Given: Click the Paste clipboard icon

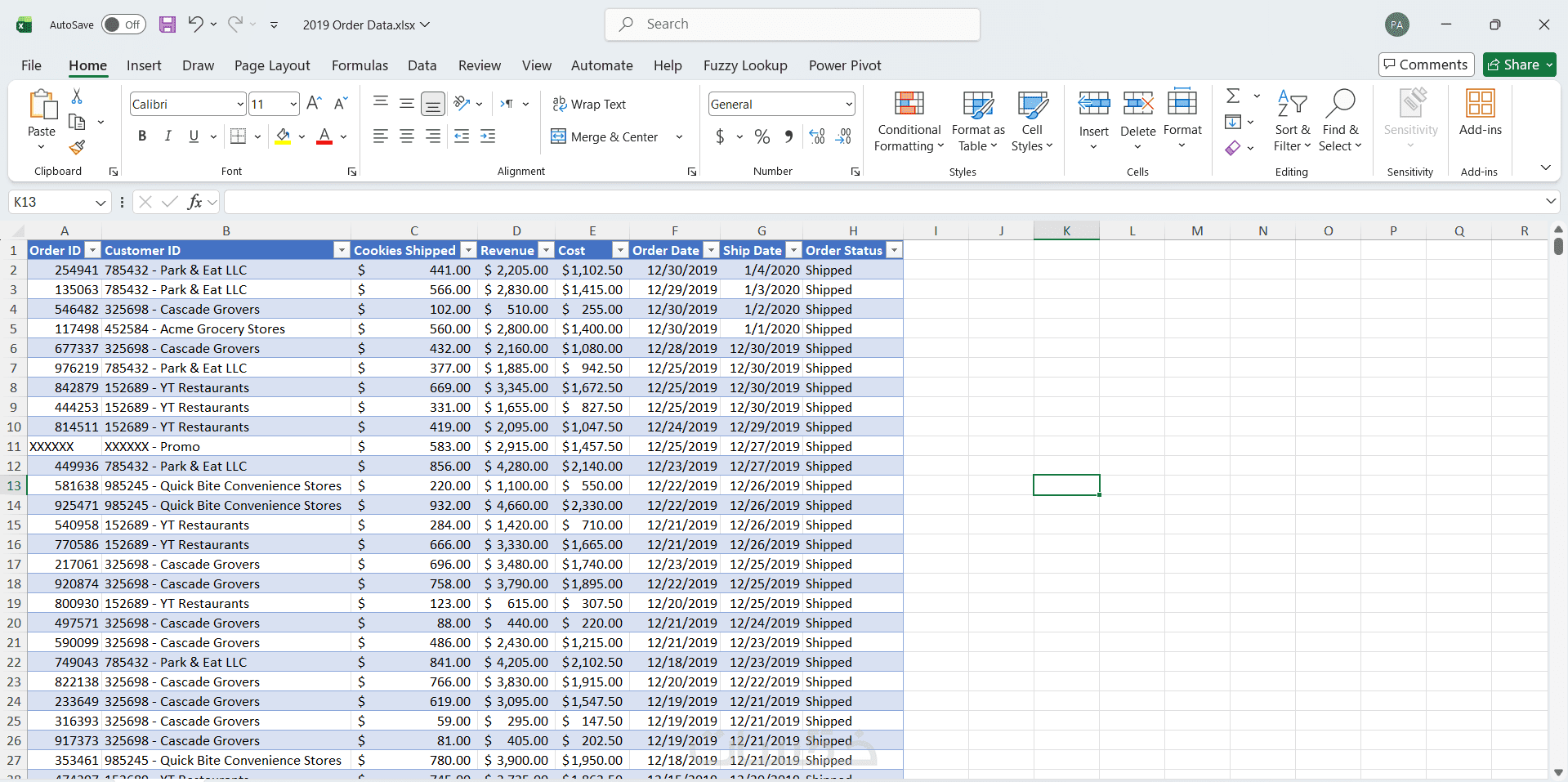Looking at the screenshot, I should (42, 105).
